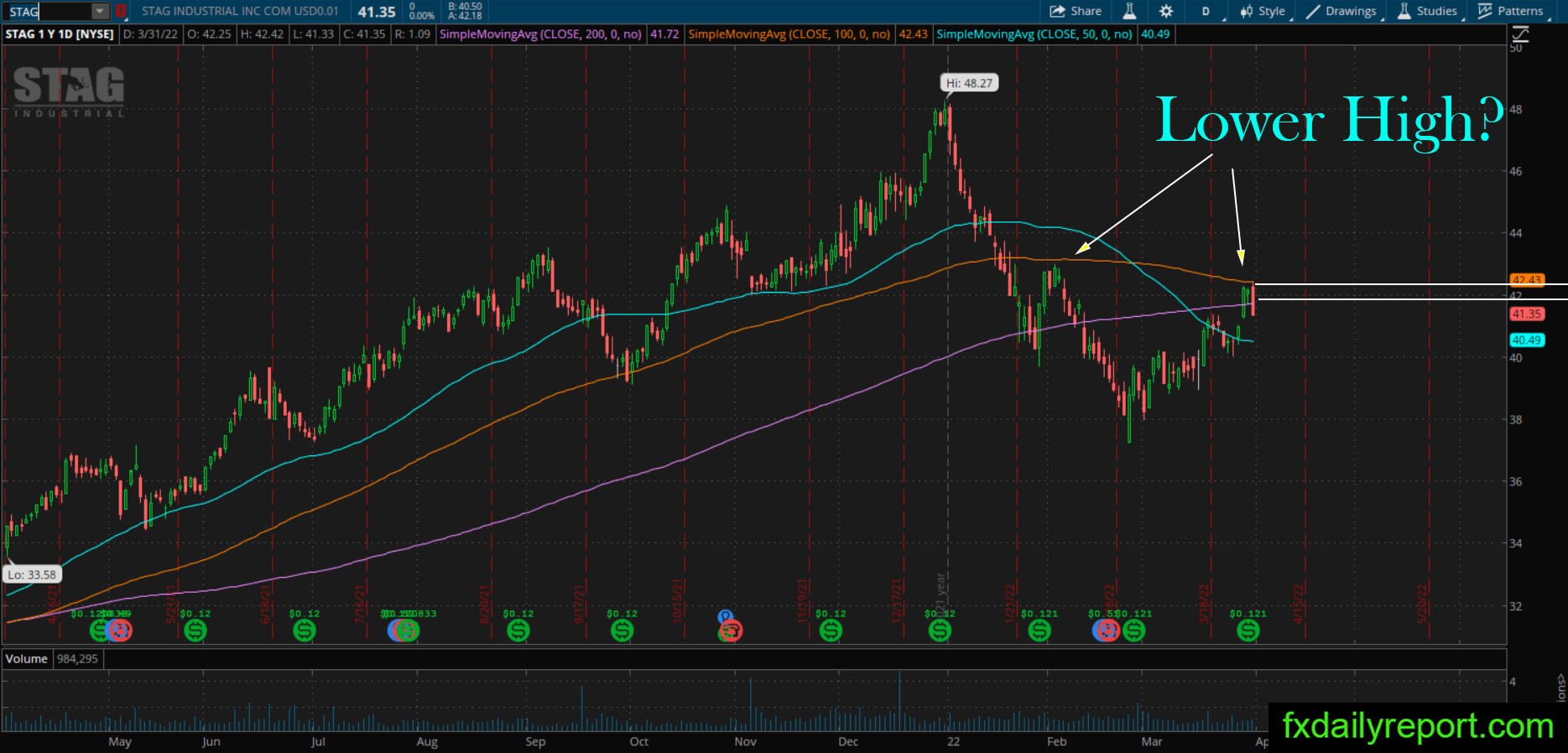The height and width of the screenshot is (753, 1568).
Task: Click the C: 41.35 close price readout
Action: [364, 34]
